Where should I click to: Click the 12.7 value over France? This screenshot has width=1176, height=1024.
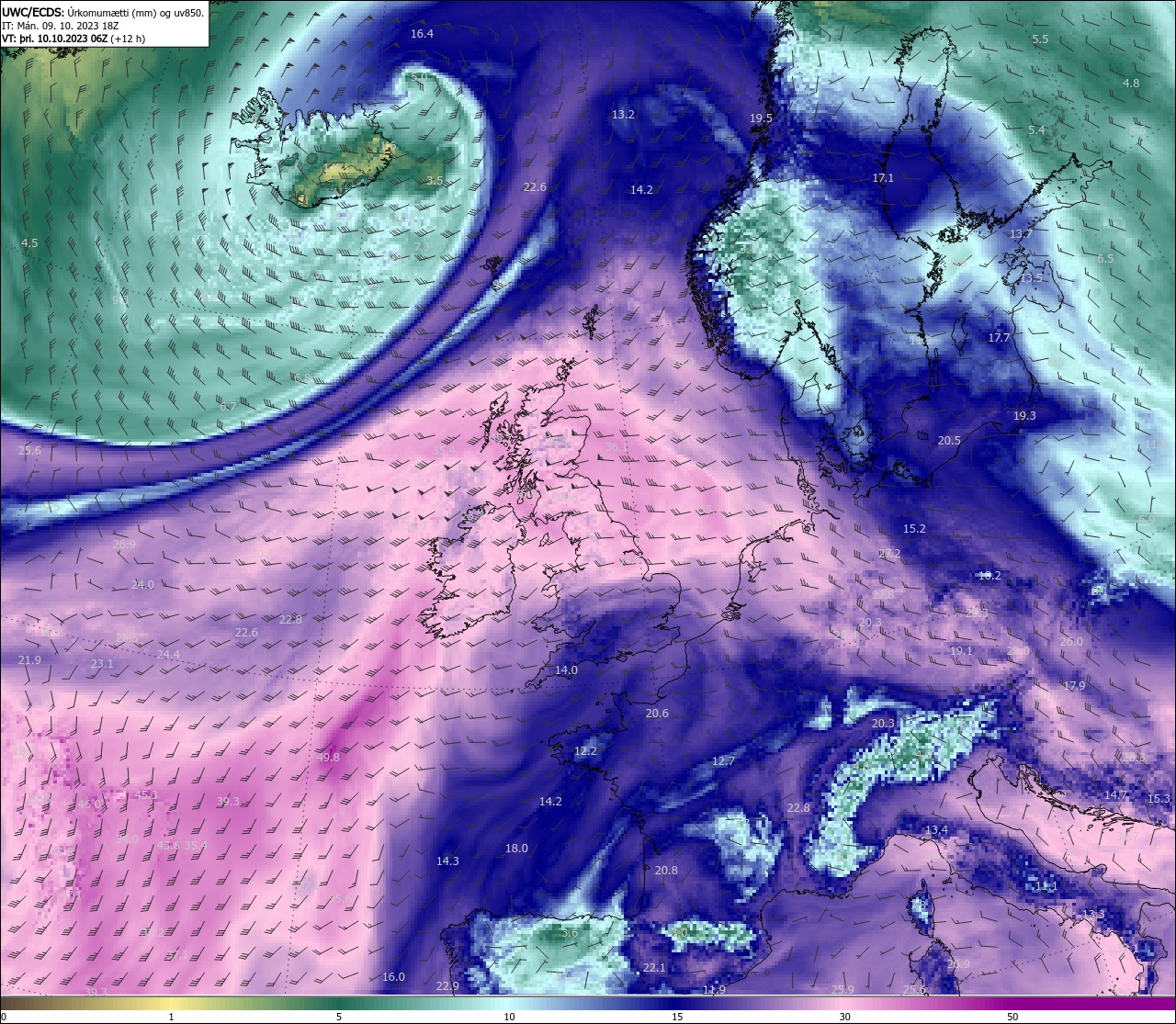point(723,761)
